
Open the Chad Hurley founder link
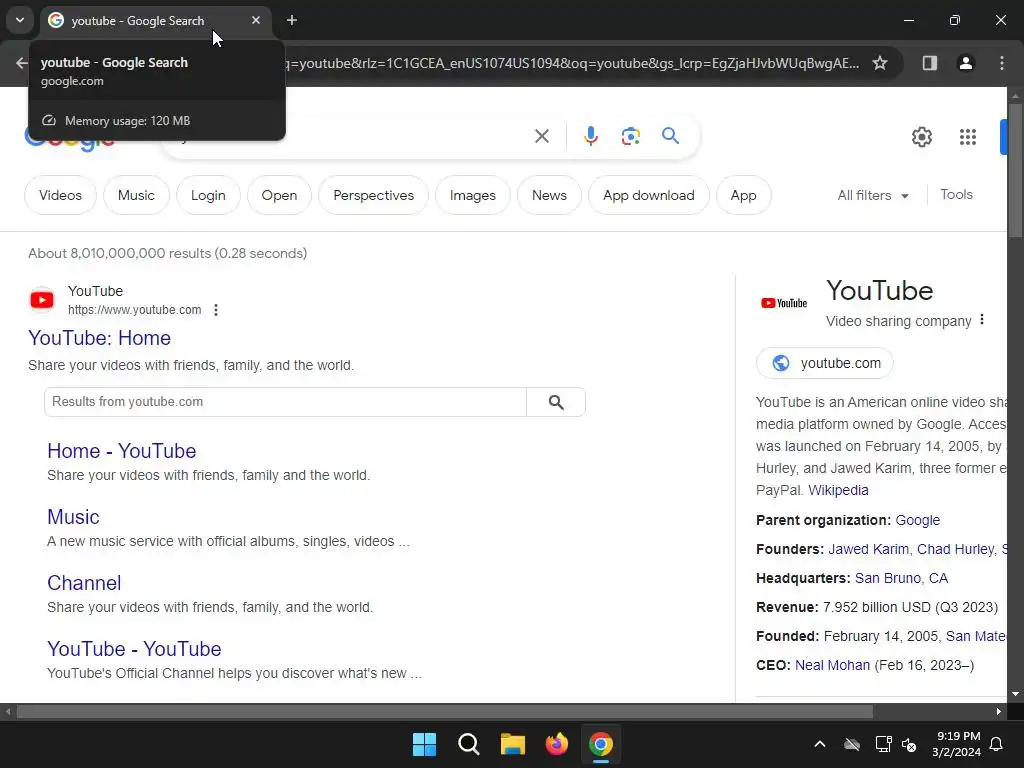coord(955,549)
